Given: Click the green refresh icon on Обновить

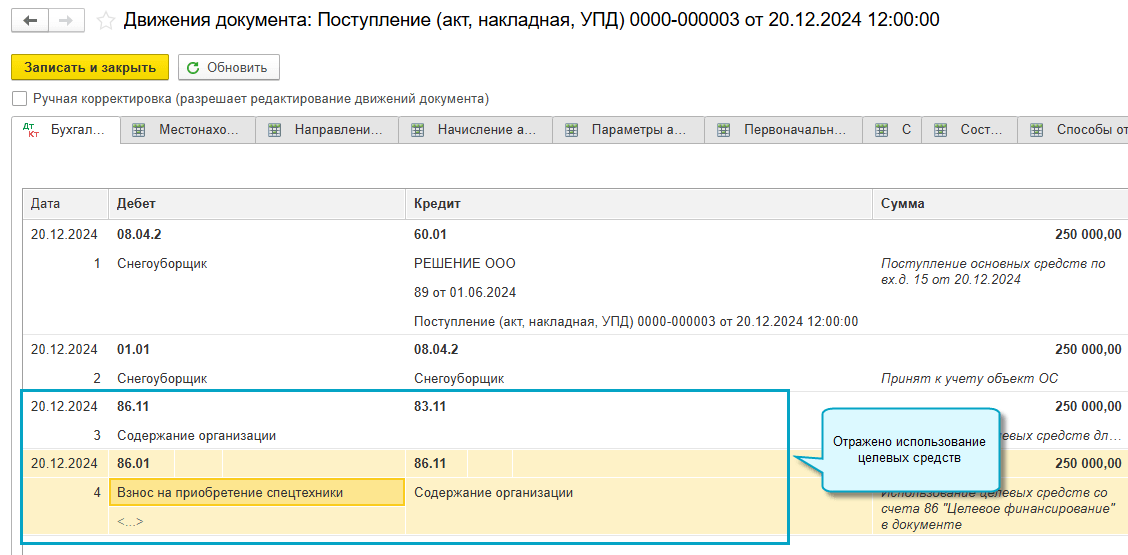Looking at the screenshot, I should (194, 68).
